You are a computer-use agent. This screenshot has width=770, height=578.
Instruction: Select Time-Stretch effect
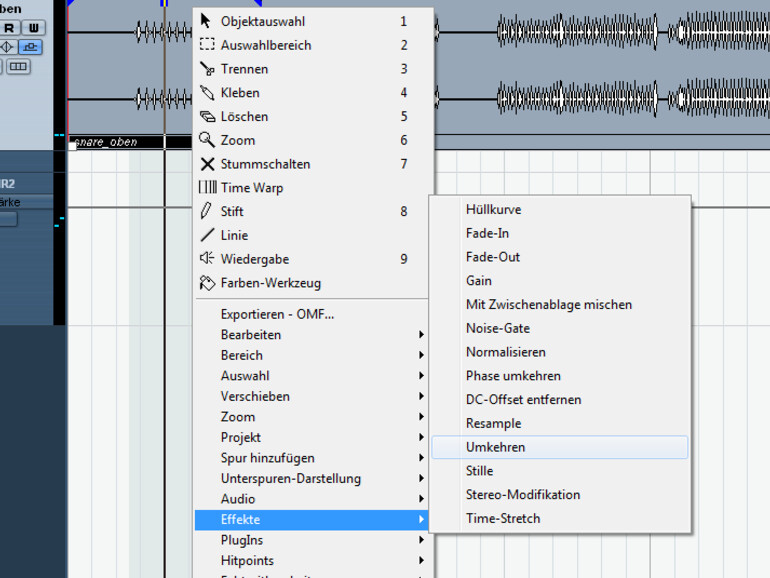tap(560, 519)
